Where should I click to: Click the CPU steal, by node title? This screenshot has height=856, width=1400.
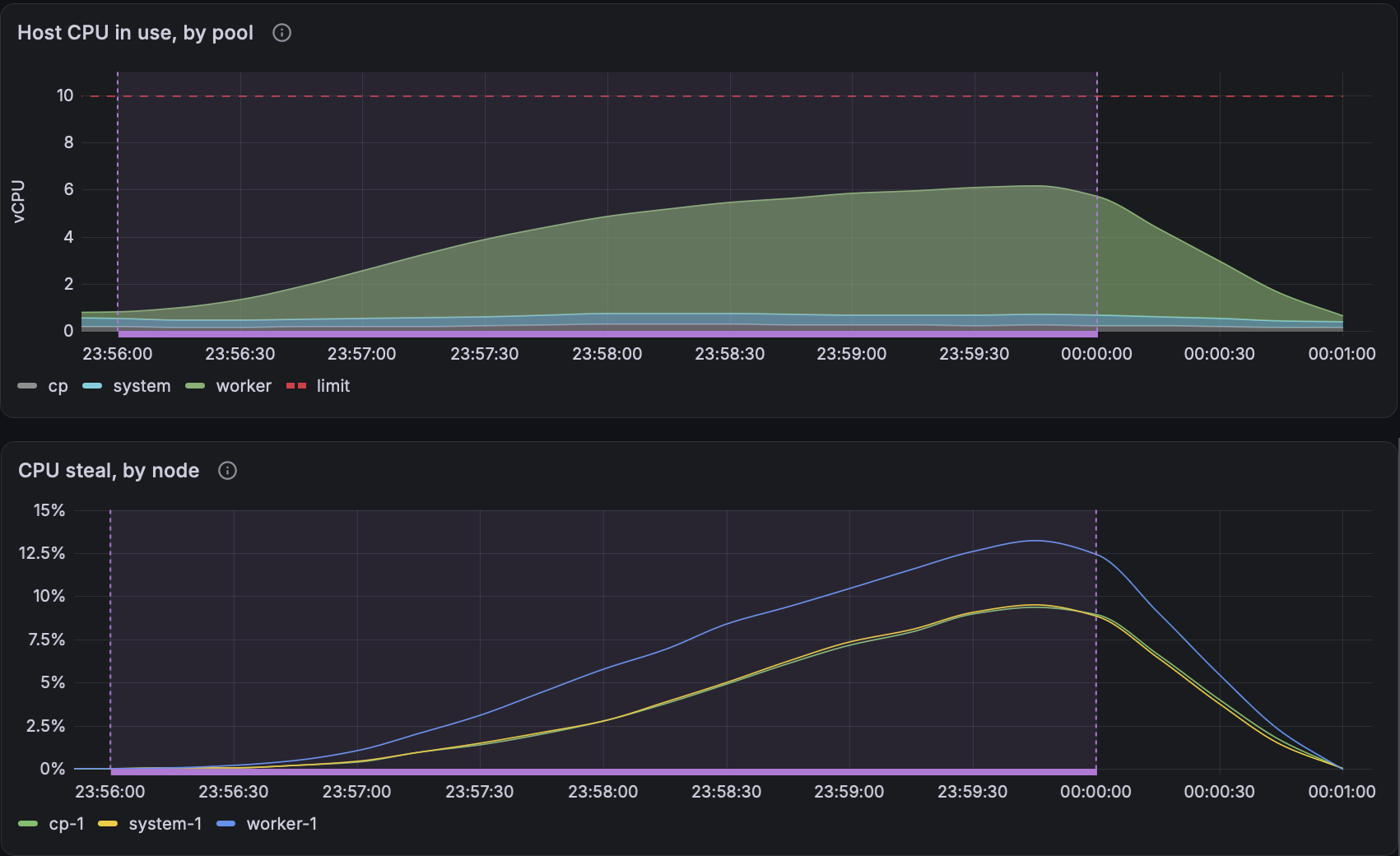109,471
